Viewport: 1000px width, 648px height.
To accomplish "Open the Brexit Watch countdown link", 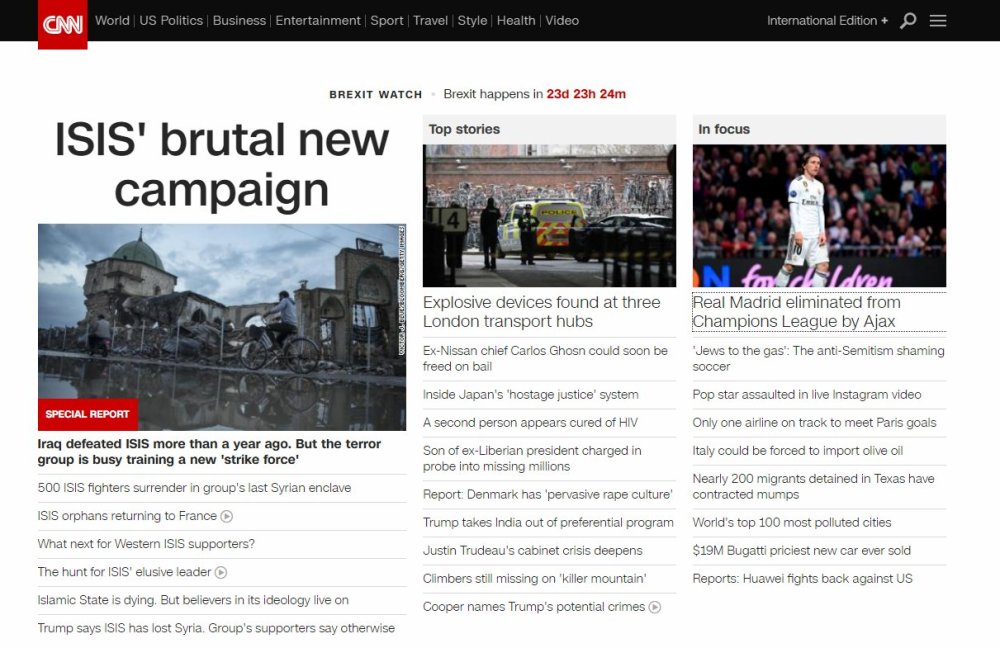I will (534, 94).
